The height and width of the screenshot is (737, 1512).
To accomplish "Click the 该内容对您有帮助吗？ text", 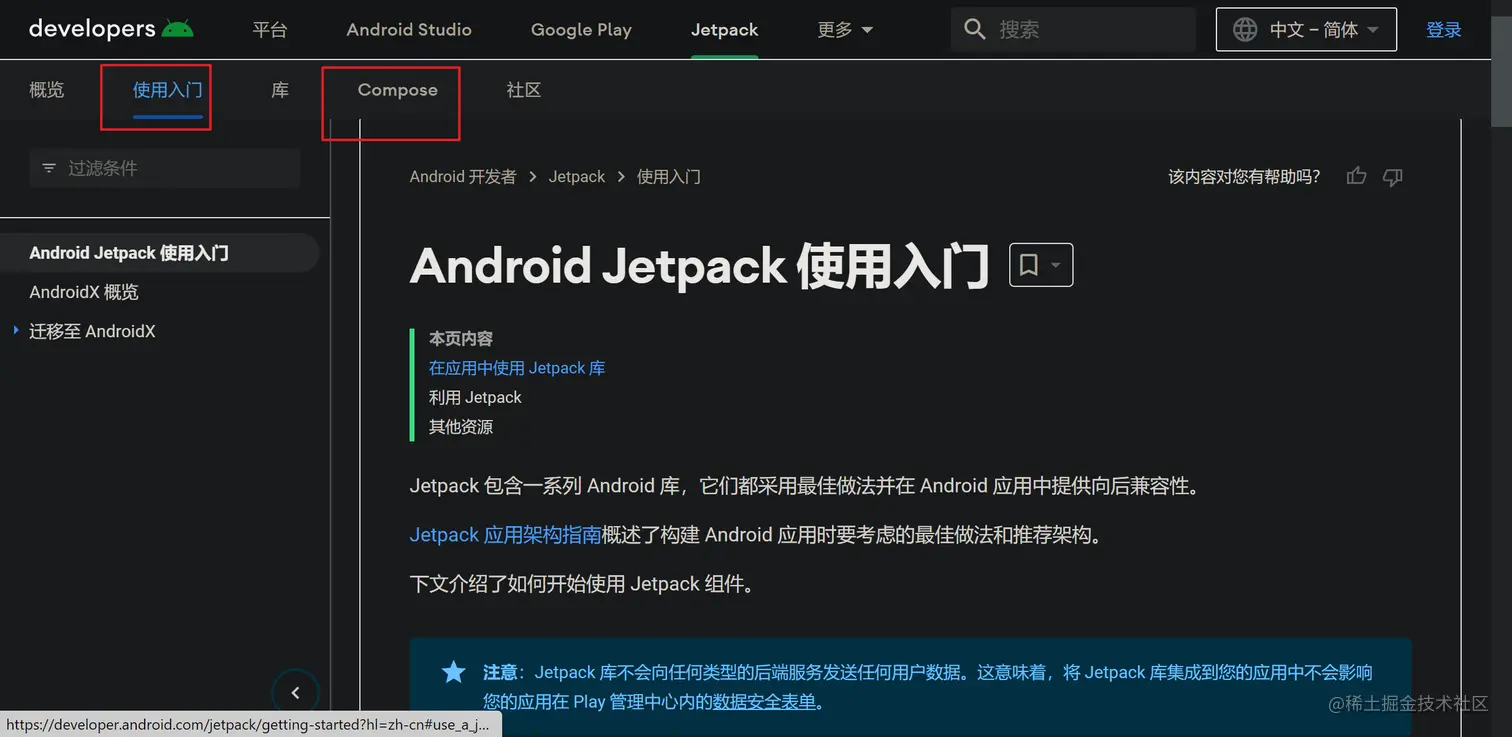I will (x=1244, y=177).
